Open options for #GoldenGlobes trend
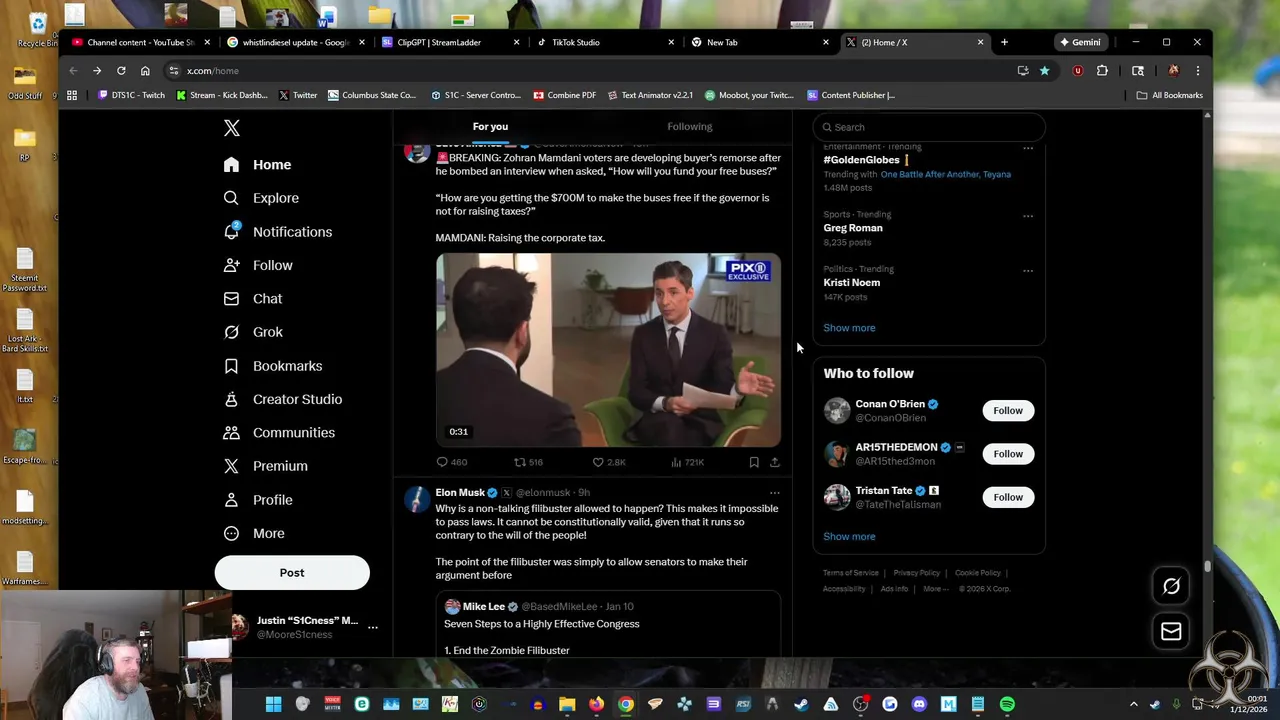 (1028, 149)
